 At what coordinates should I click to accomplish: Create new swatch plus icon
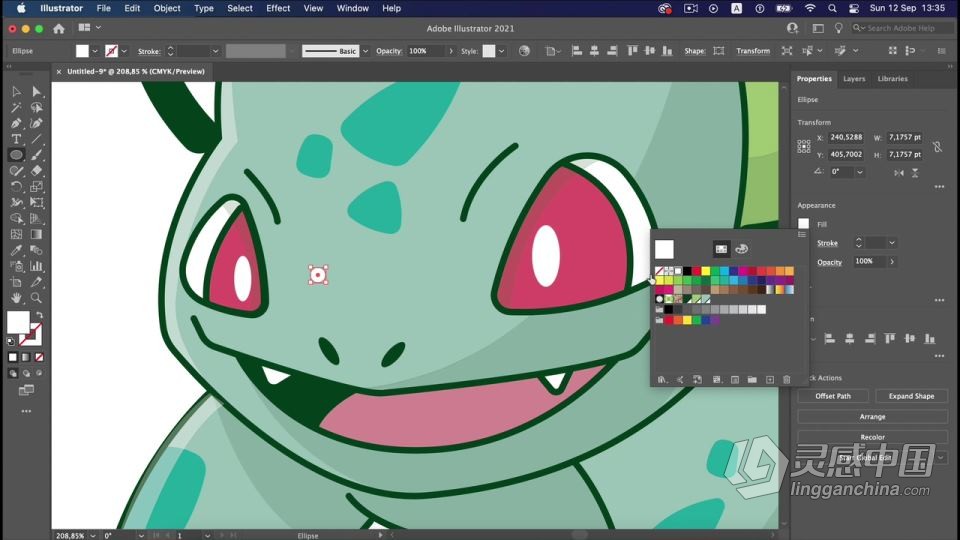pos(770,380)
